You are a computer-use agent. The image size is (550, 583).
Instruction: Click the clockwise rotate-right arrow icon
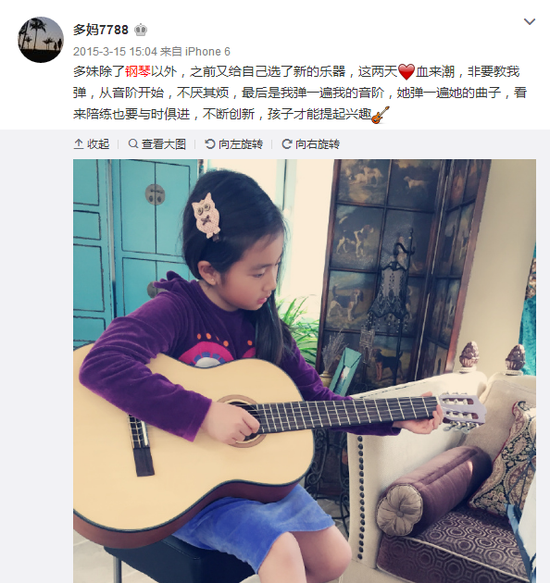pyautogui.click(x=286, y=144)
